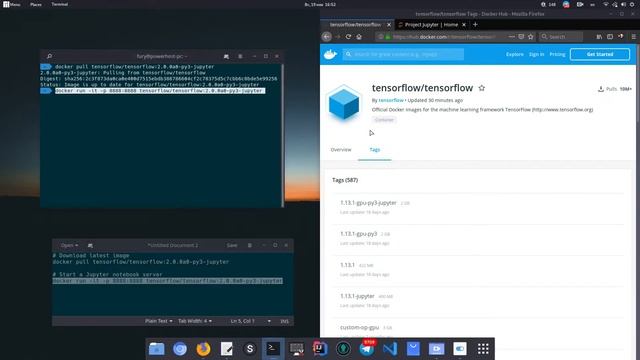The height and width of the screenshot is (360, 640).
Task: Click the new document icon in the text editor
Action: click(90, 245)
